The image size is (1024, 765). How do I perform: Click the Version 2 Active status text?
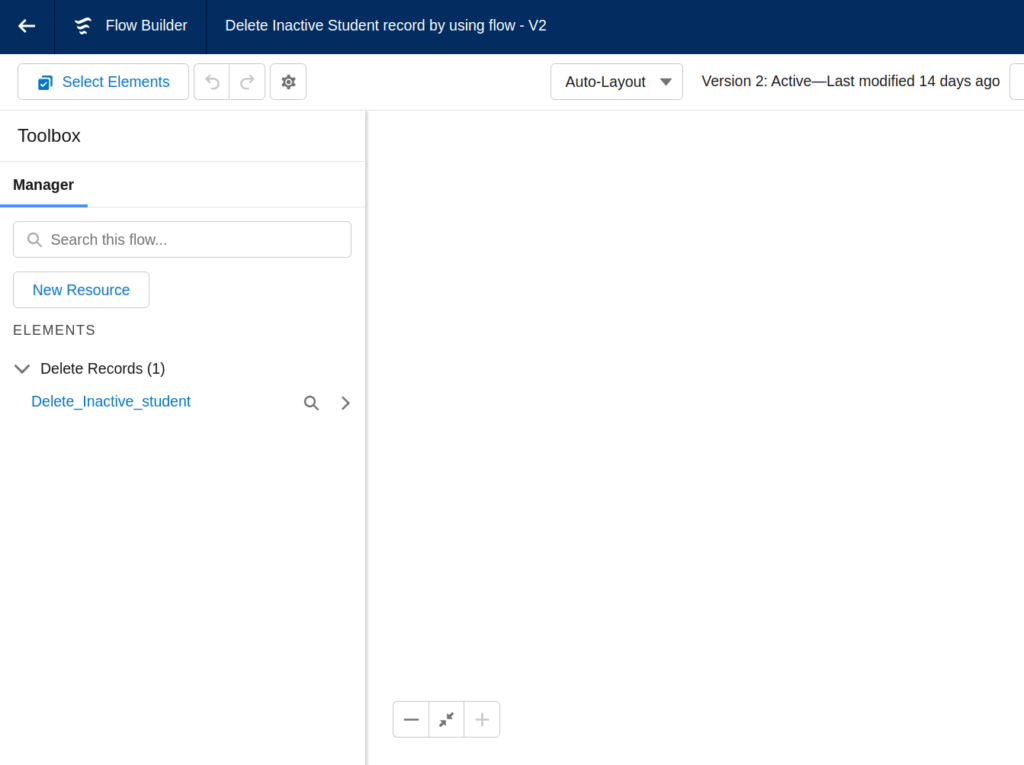tap(850, 82)
